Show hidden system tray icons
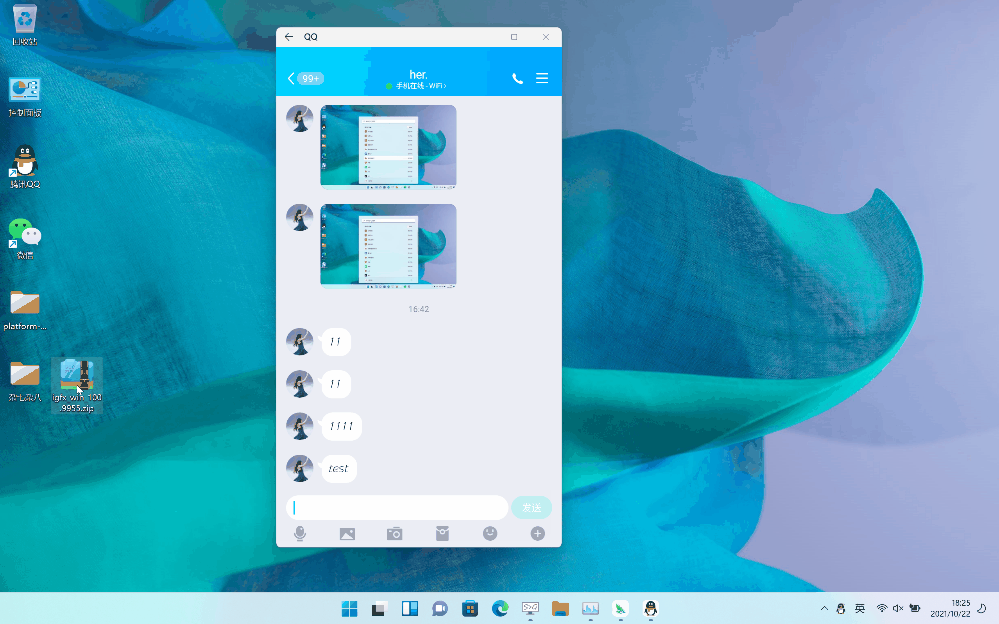 click(x=824, y=608)
